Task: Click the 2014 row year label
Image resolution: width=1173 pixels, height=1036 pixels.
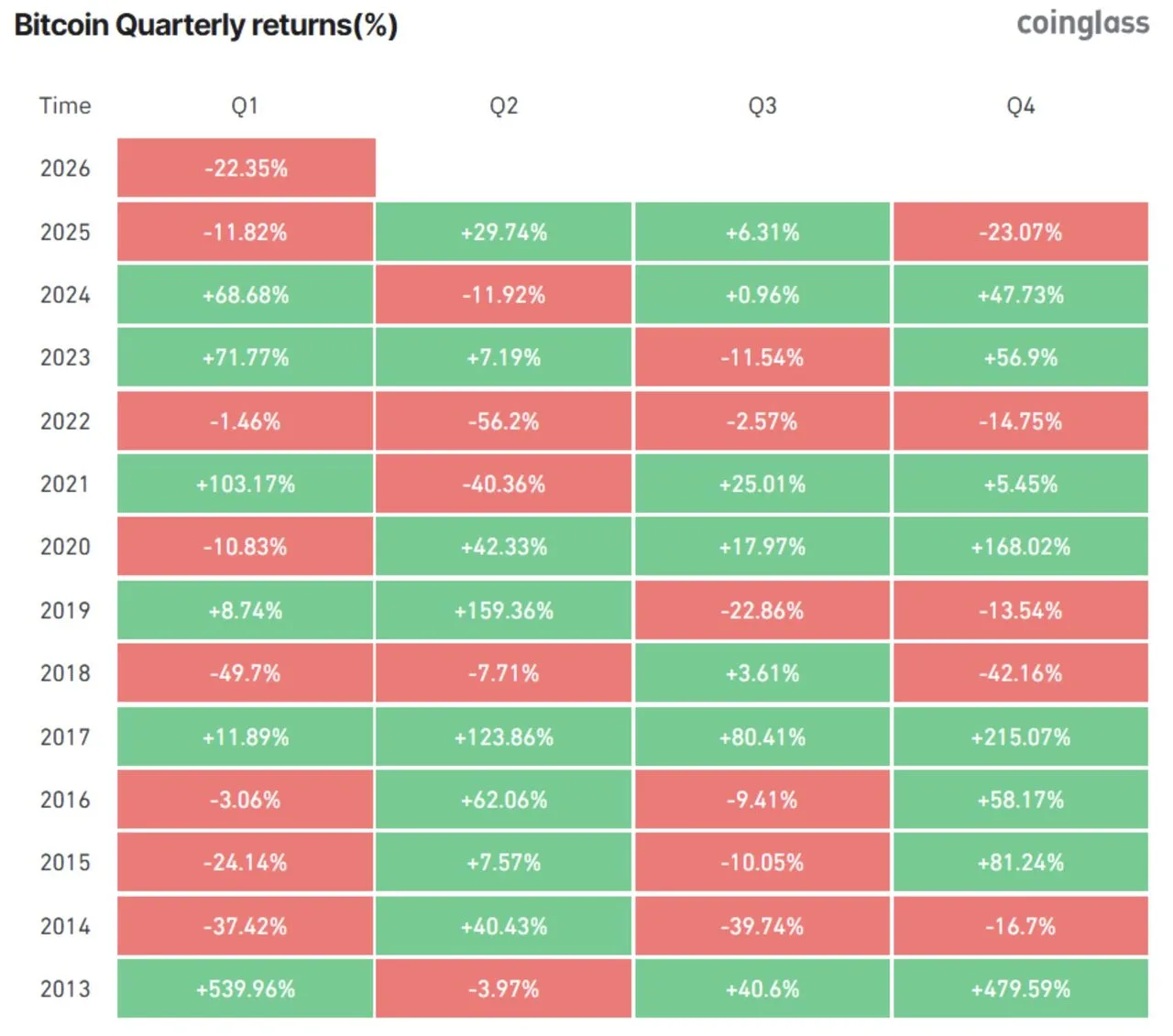Action: coord(65,926)
